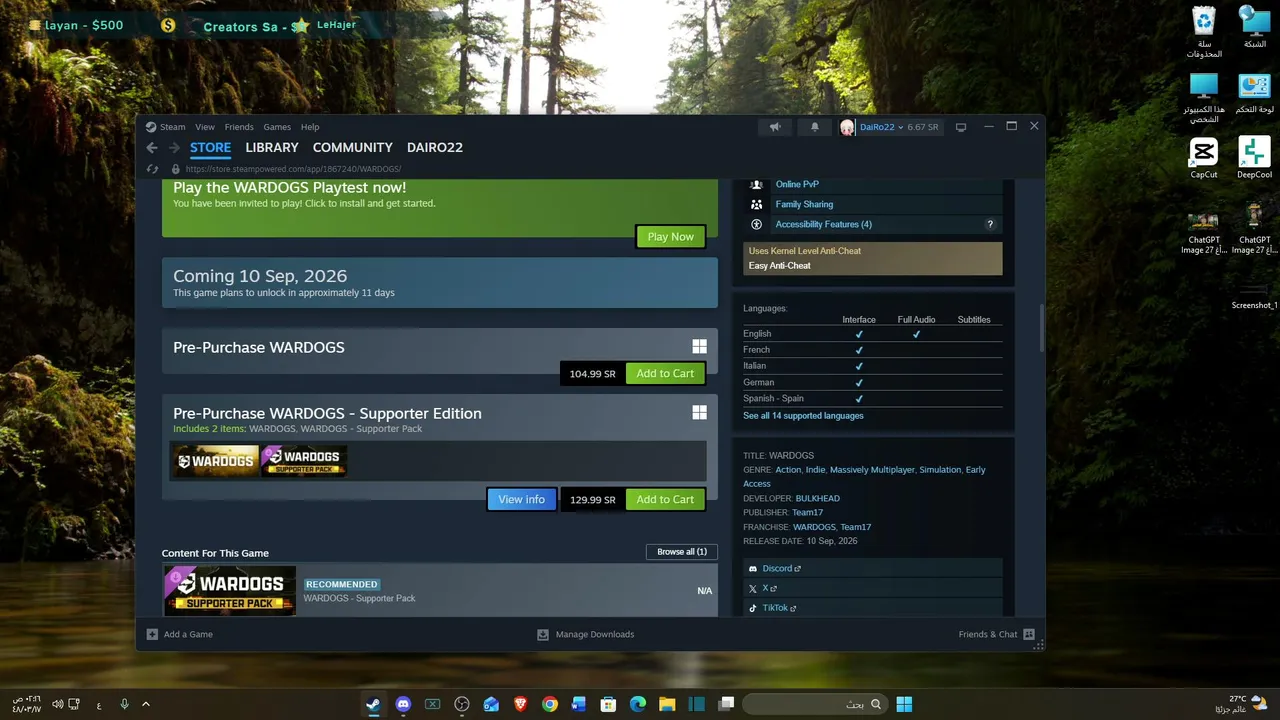Viewport: 1280px width, 720px height.
Task: Open the DAIRO22 profile tab
Action: click(x=435, y=147)
